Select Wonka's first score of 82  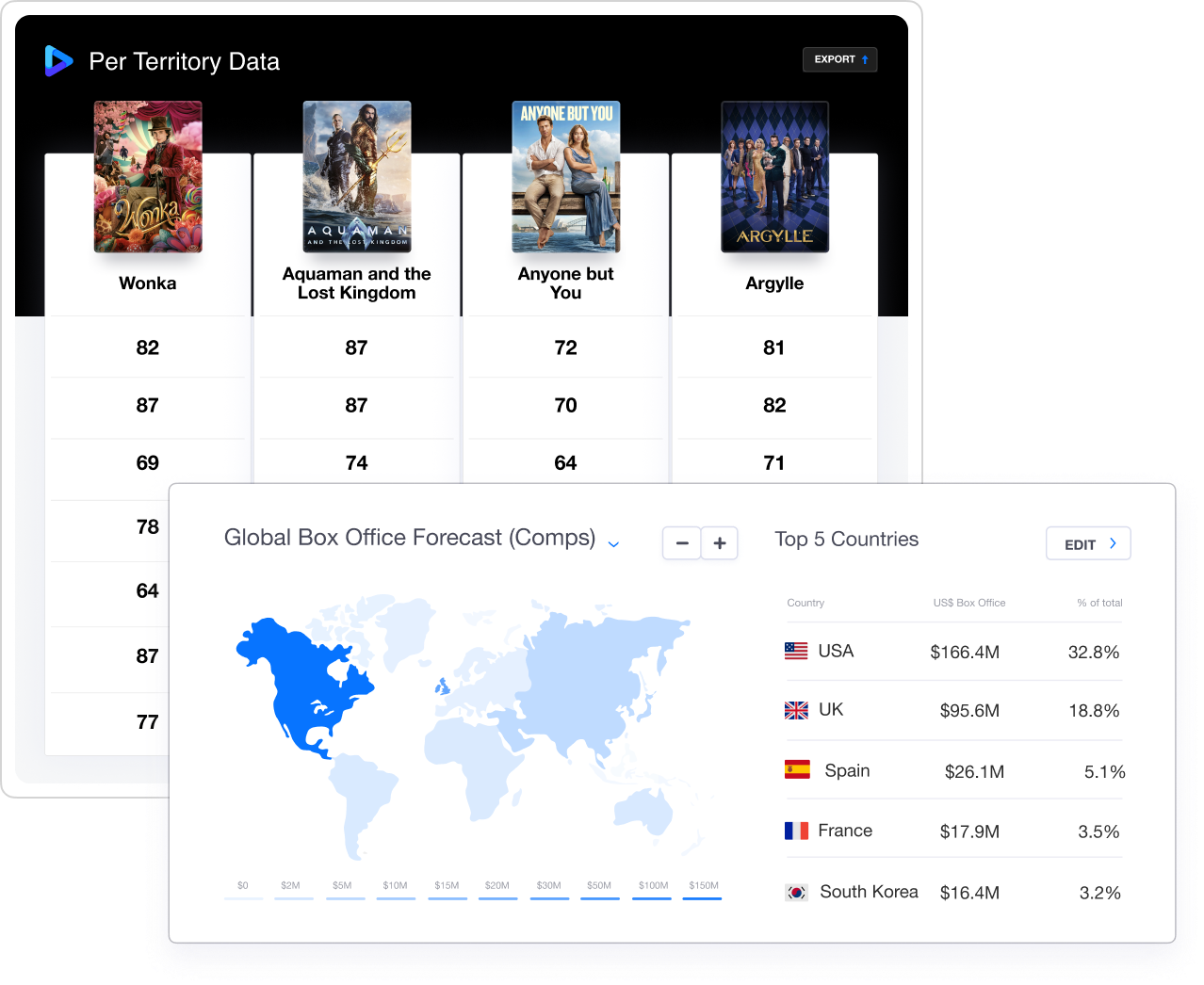click(x=148, y=347)
